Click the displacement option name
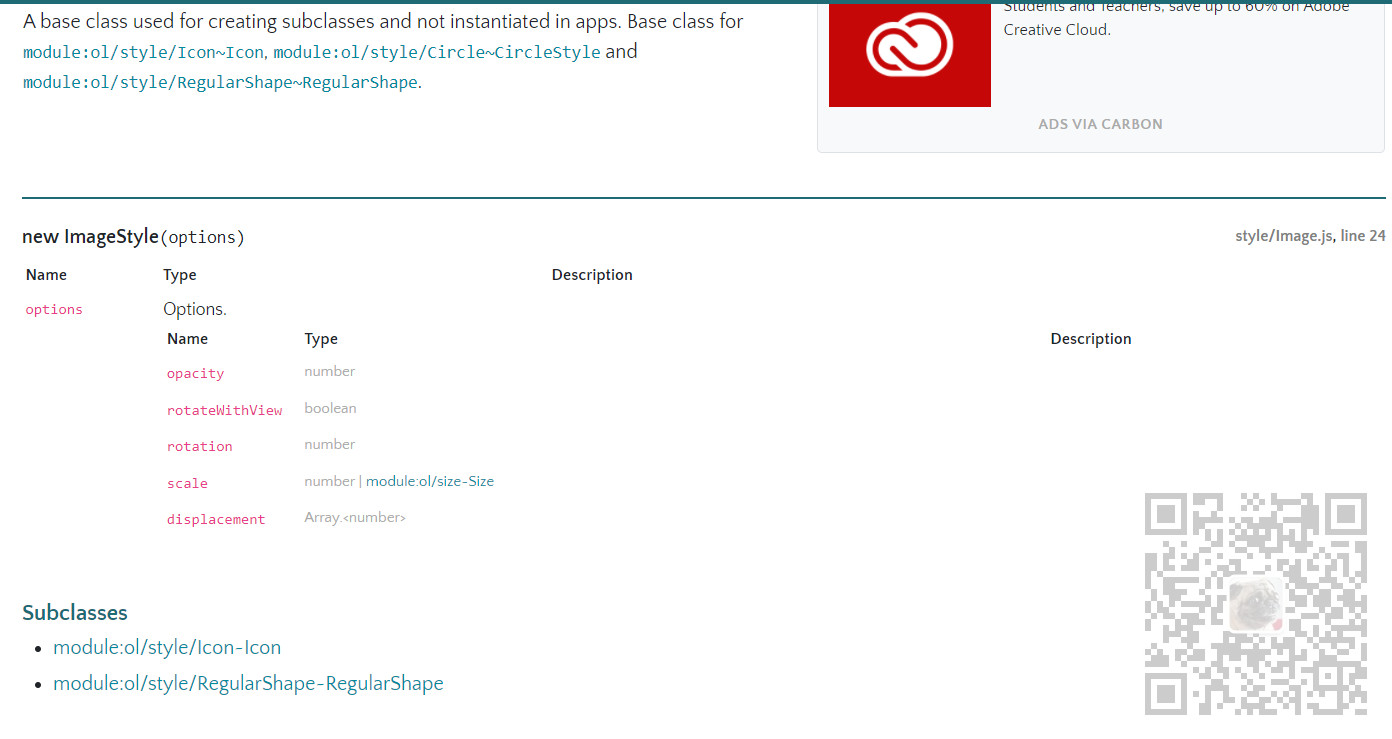The height and width of the screenshot is (739, 1392). point(216,519)
